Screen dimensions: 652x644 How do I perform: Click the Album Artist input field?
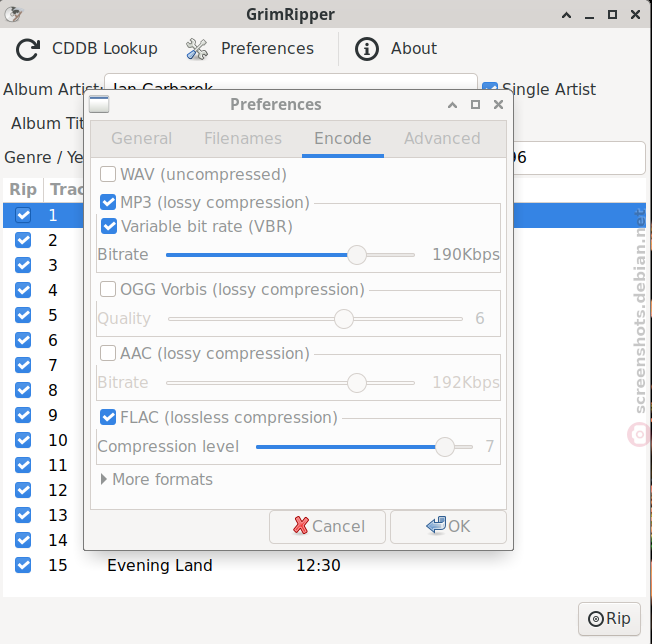pos(291,82)
